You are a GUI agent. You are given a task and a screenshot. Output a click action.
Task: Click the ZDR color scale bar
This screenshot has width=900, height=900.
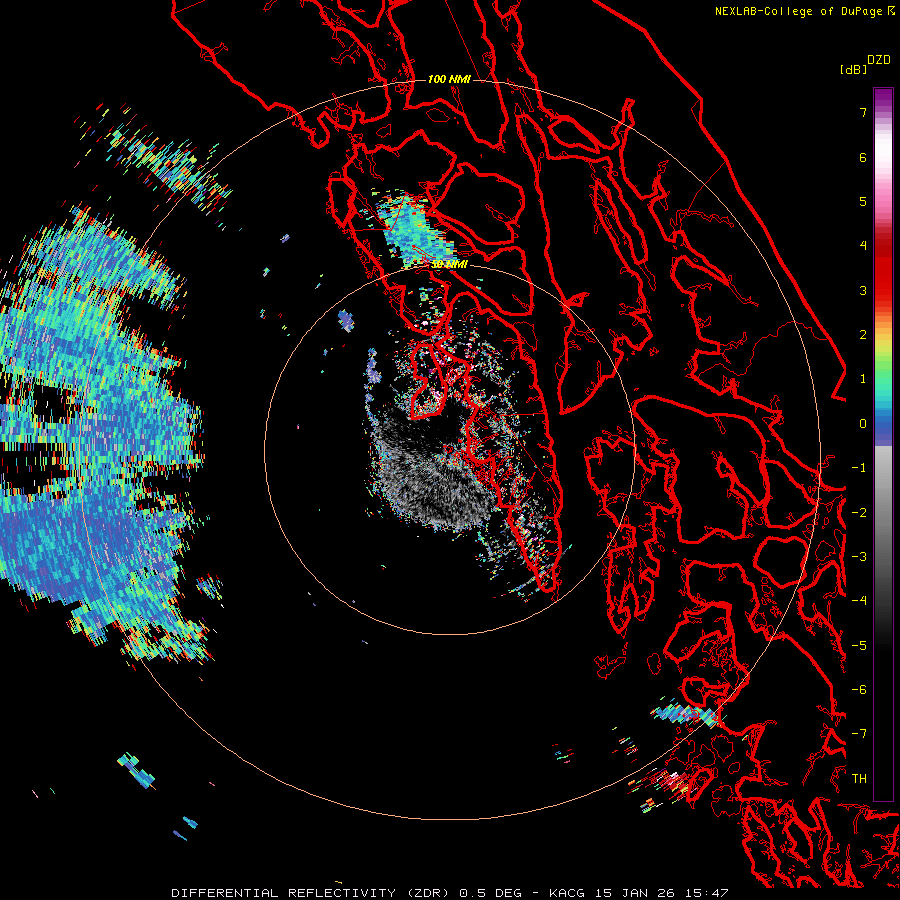coord(883,444)
